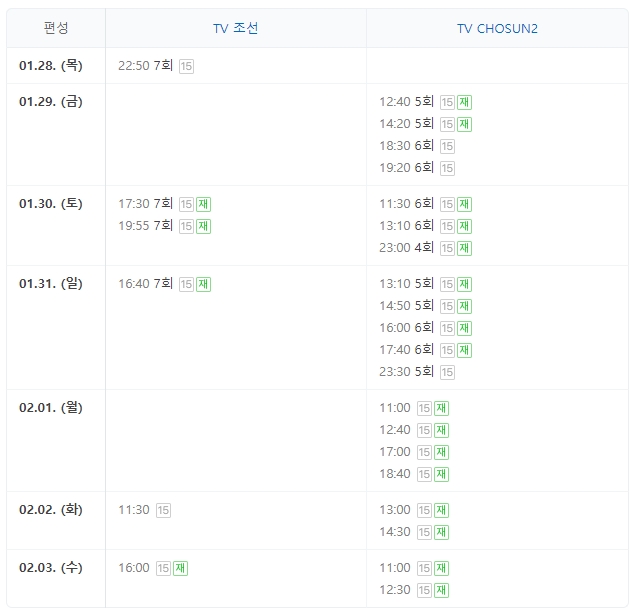Click the 15 rating badge for 18:30 6회
This screenshot has height=609, width=631.
pyautogui.click(x=447, y=146)
